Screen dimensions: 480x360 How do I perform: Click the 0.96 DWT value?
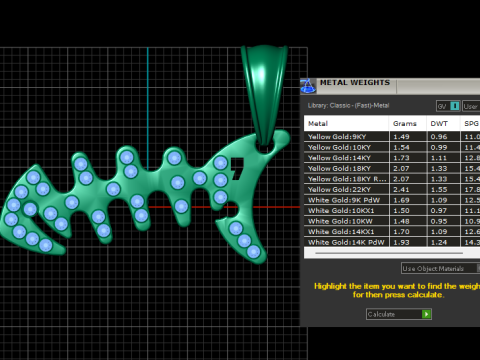point(439,137)
